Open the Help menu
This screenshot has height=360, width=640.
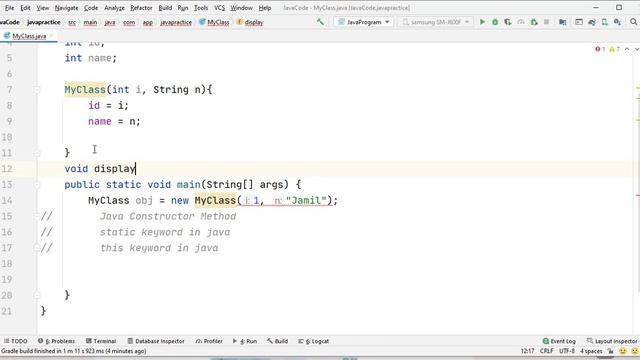click(265, 8)
